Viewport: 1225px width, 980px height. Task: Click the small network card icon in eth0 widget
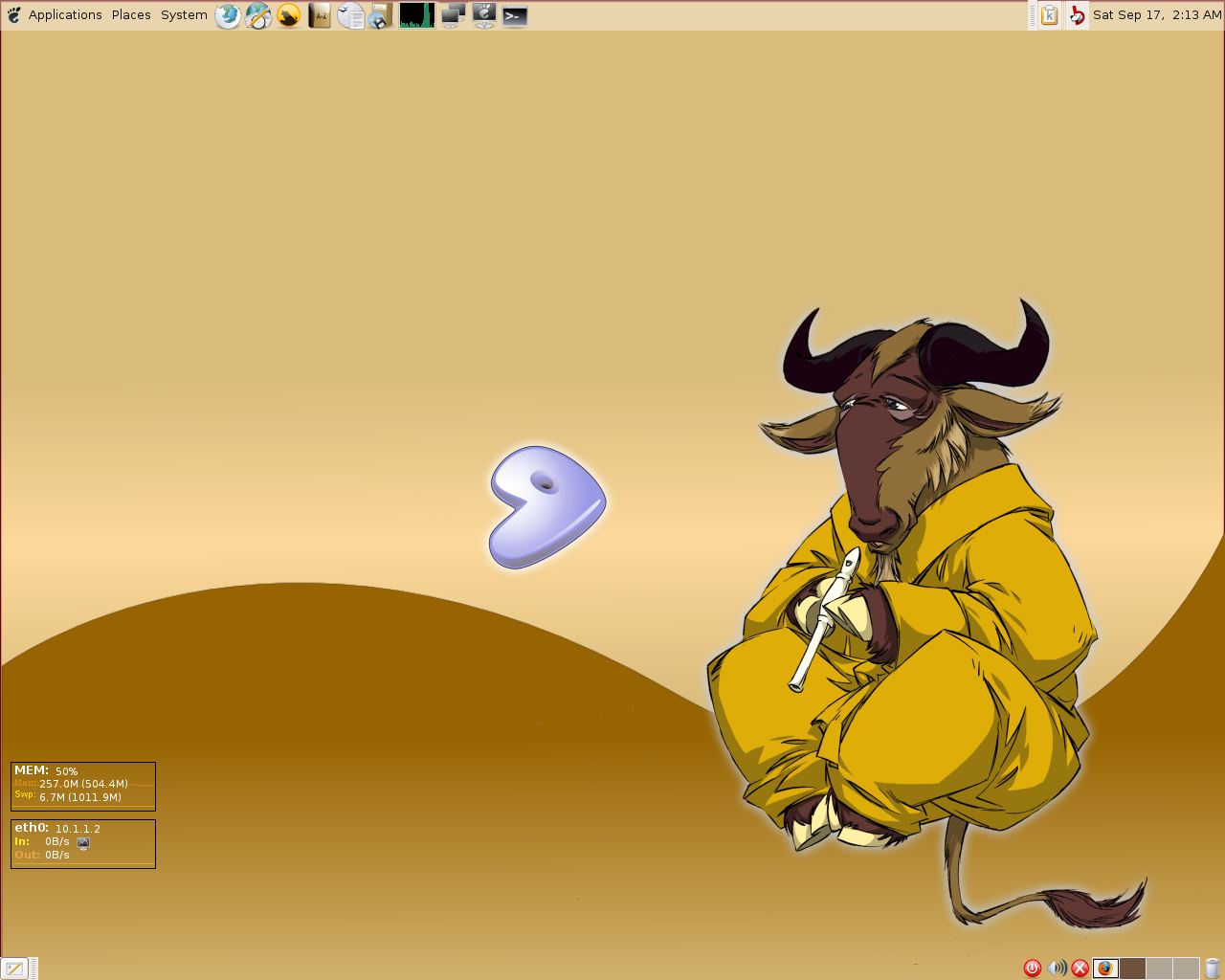(83, 843)
